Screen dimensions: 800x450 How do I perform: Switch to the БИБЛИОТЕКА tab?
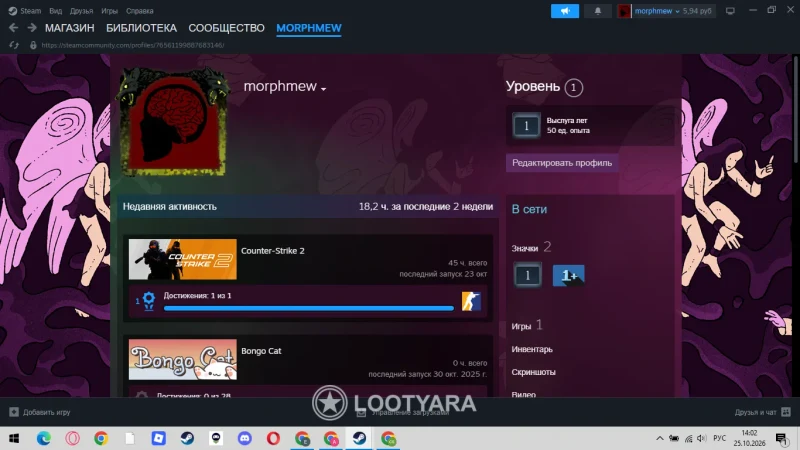pos(141,28)
